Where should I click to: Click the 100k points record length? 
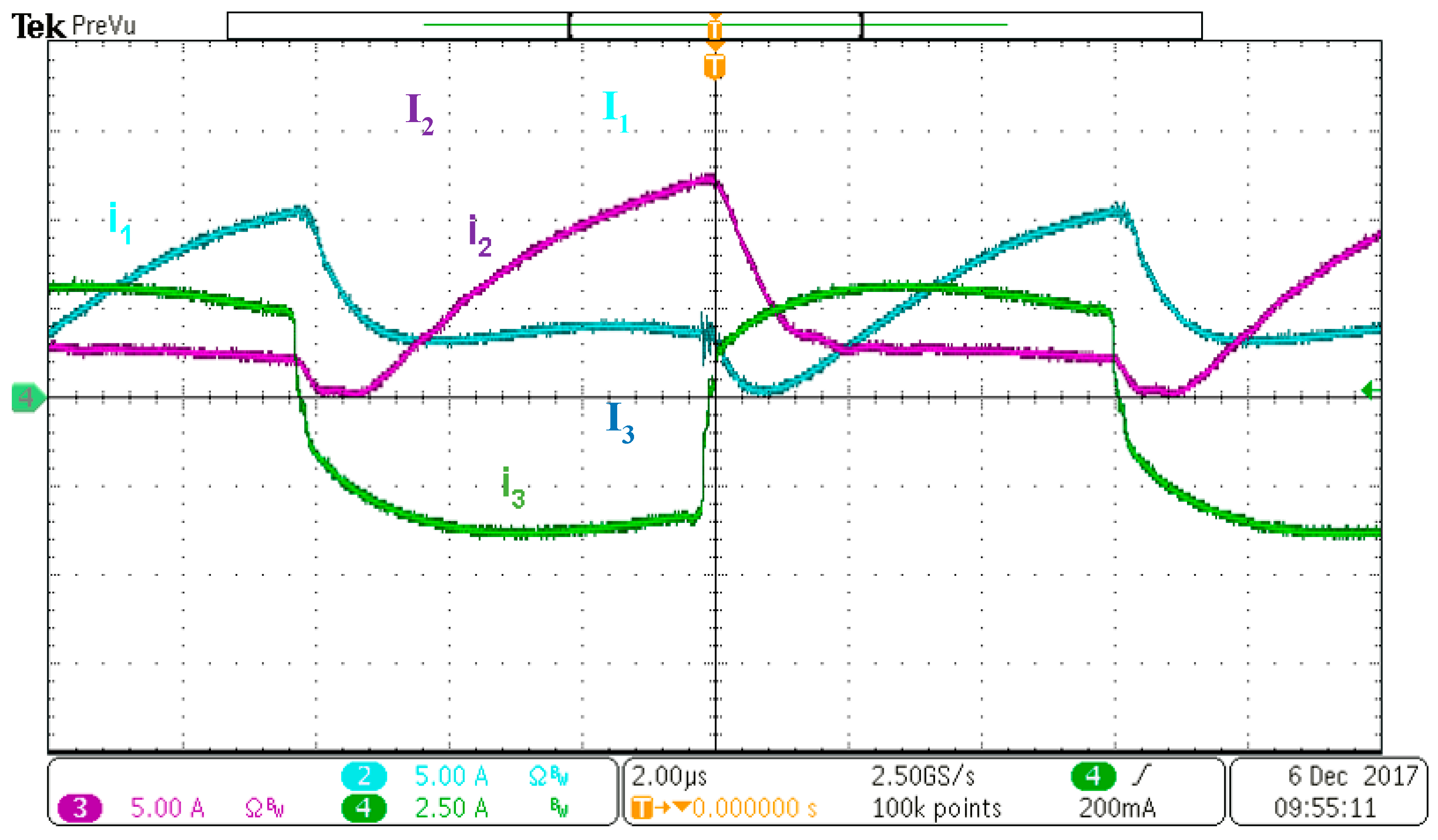936,809
